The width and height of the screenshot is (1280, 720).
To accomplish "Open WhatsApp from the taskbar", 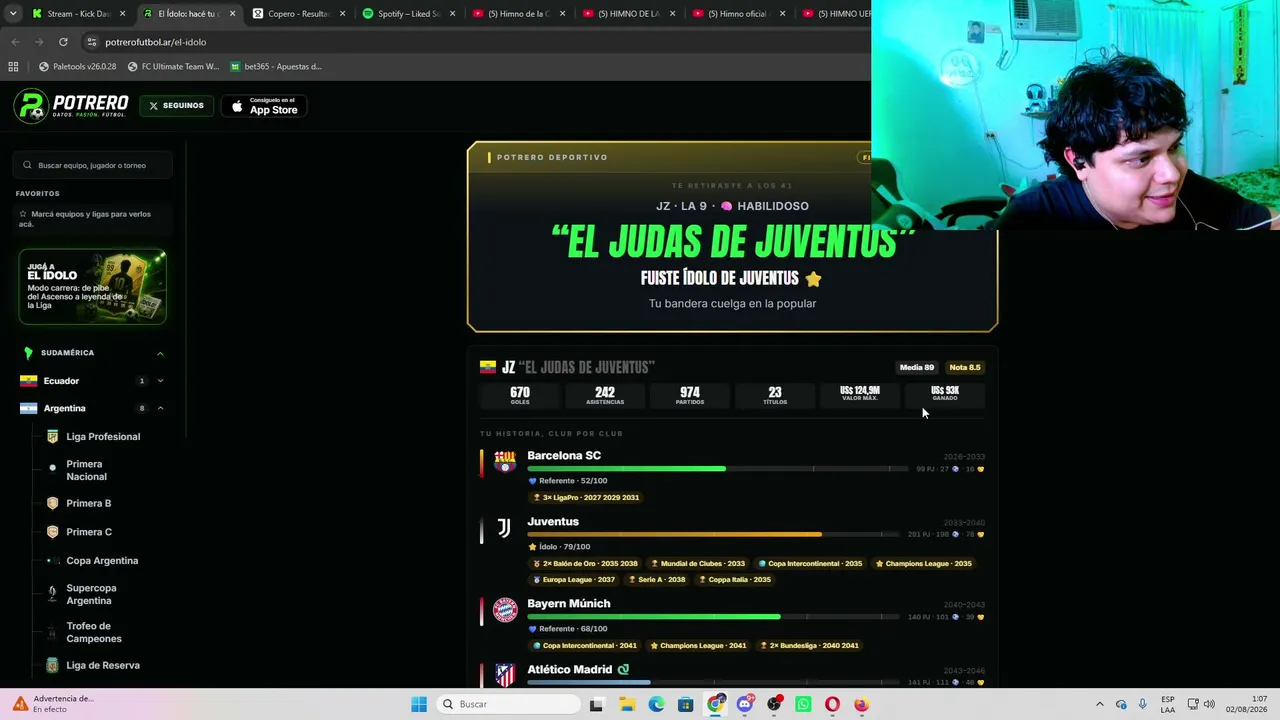I will pos(803,704).
